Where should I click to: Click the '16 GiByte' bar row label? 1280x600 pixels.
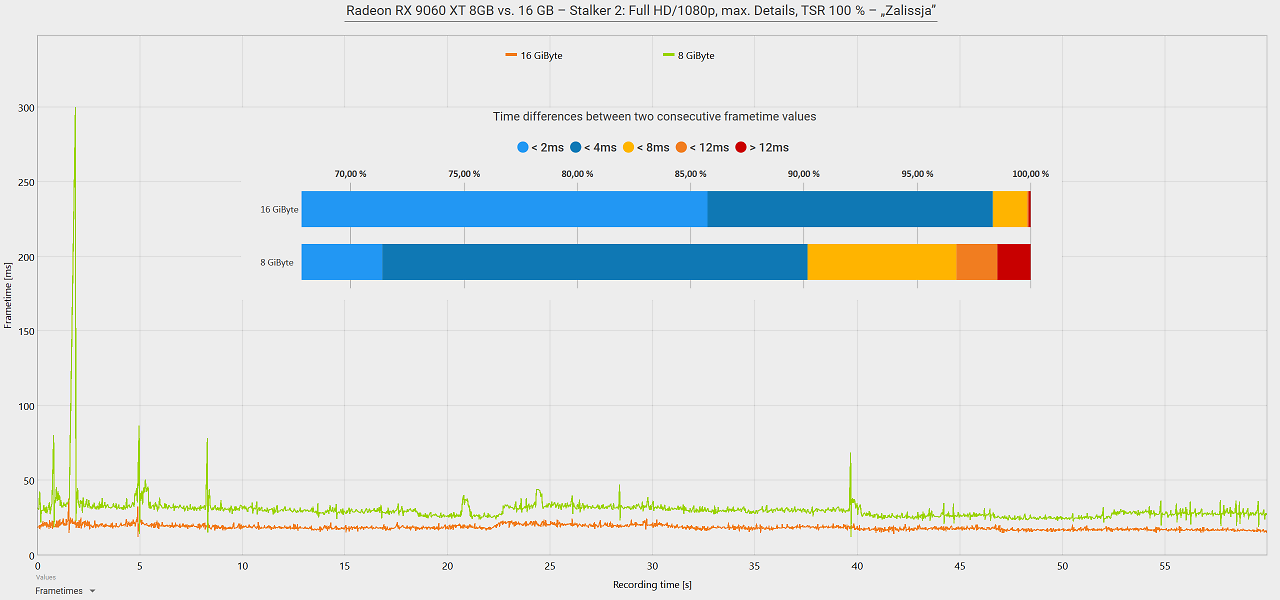(279, 210)
